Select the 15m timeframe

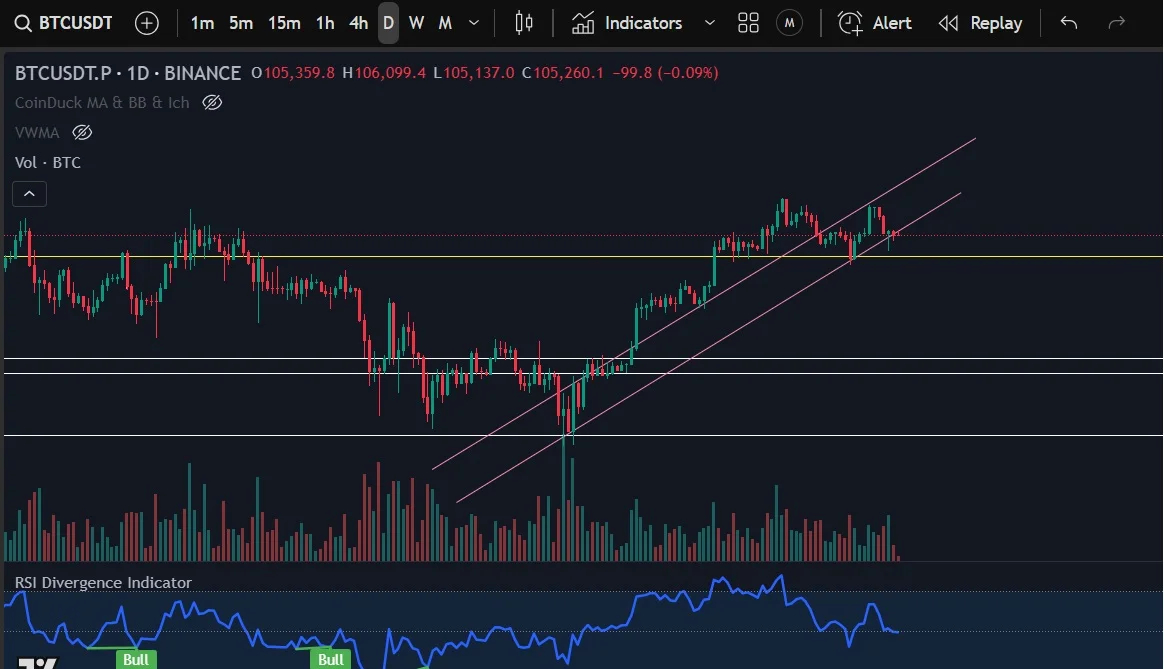click(284, 23)
